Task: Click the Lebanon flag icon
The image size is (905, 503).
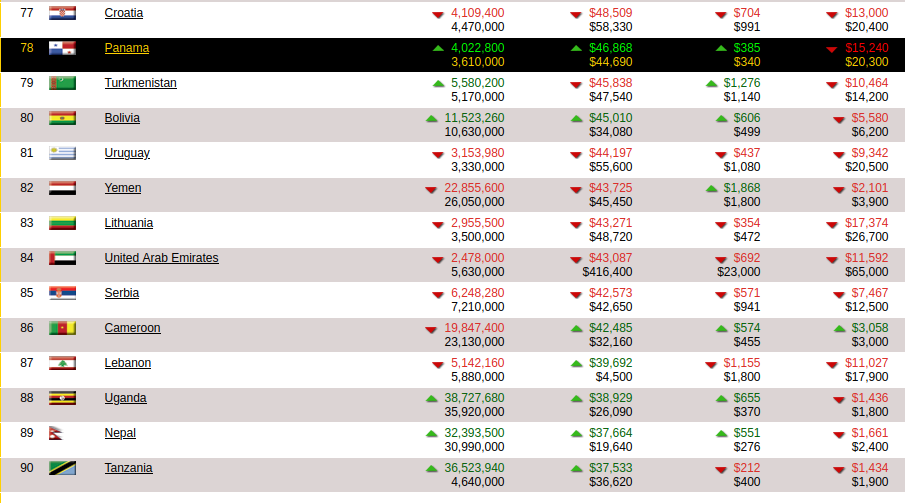Action: [x=62, y=363]
